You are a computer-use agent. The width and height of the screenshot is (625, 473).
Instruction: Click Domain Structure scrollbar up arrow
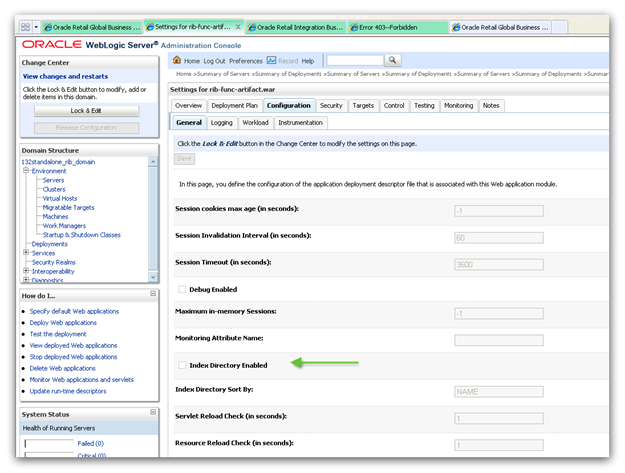coord(153,162)
